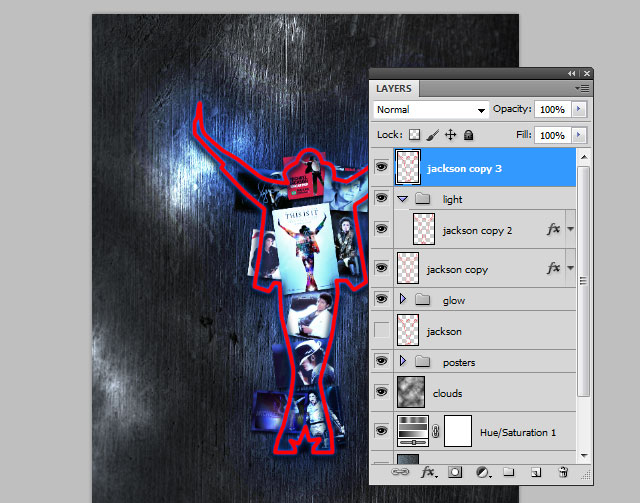The width and height of the screenshot is (640, 503).
Task: Create a new adjustment layer from the half-circle icon
Action: coord(483,472)
